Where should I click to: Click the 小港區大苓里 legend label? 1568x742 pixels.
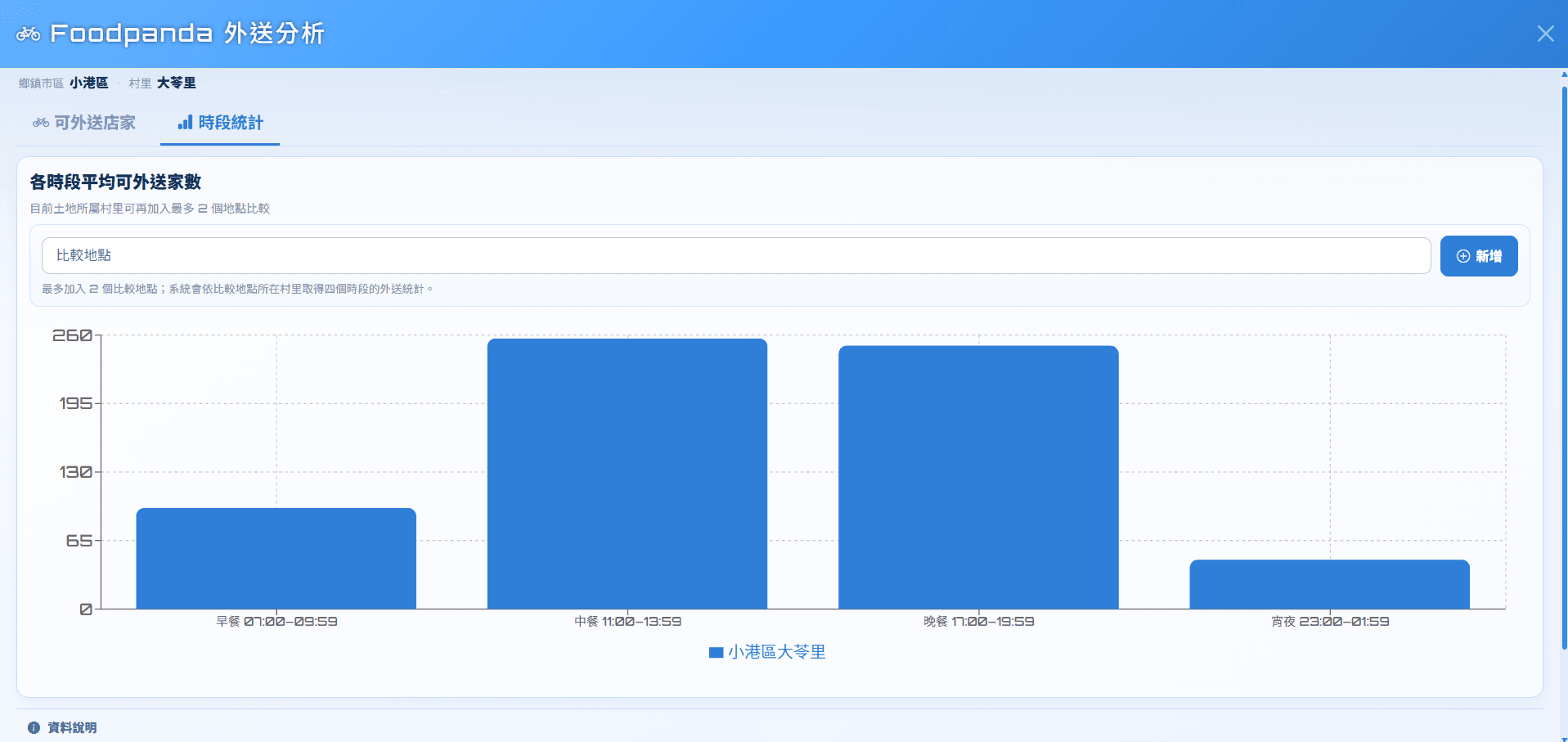777,652
